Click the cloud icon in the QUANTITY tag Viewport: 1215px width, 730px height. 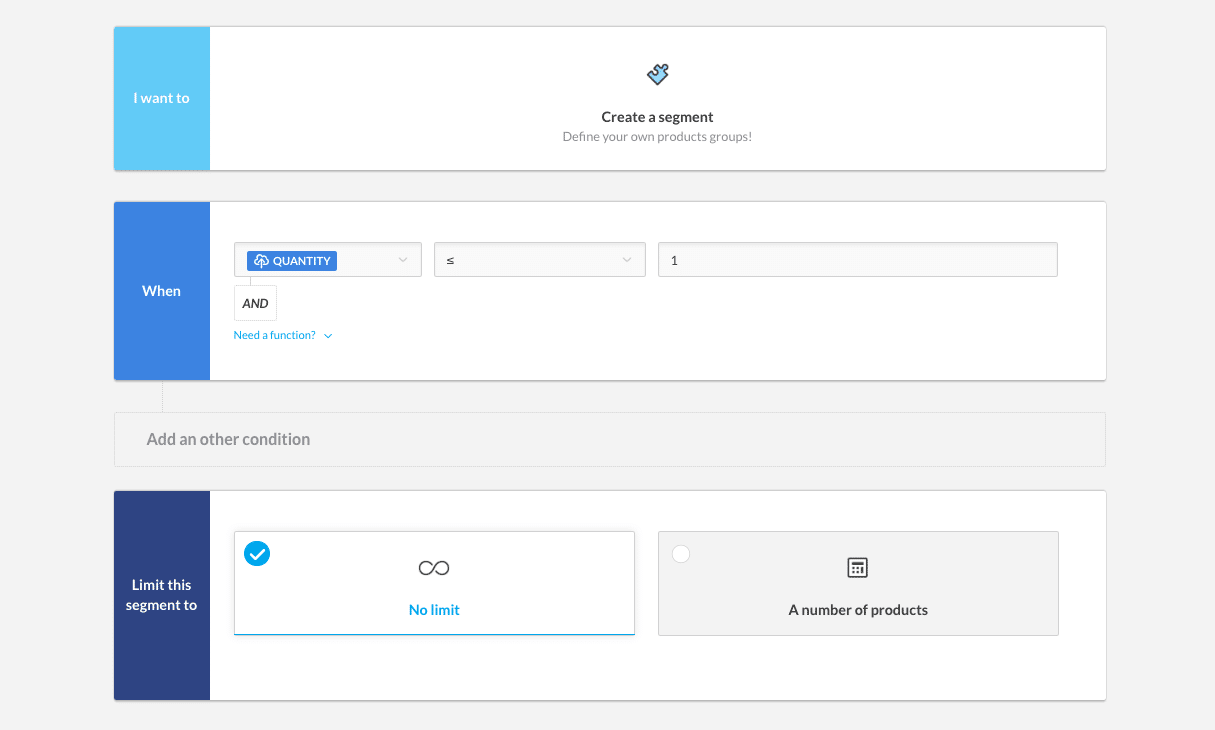[261, 261]
